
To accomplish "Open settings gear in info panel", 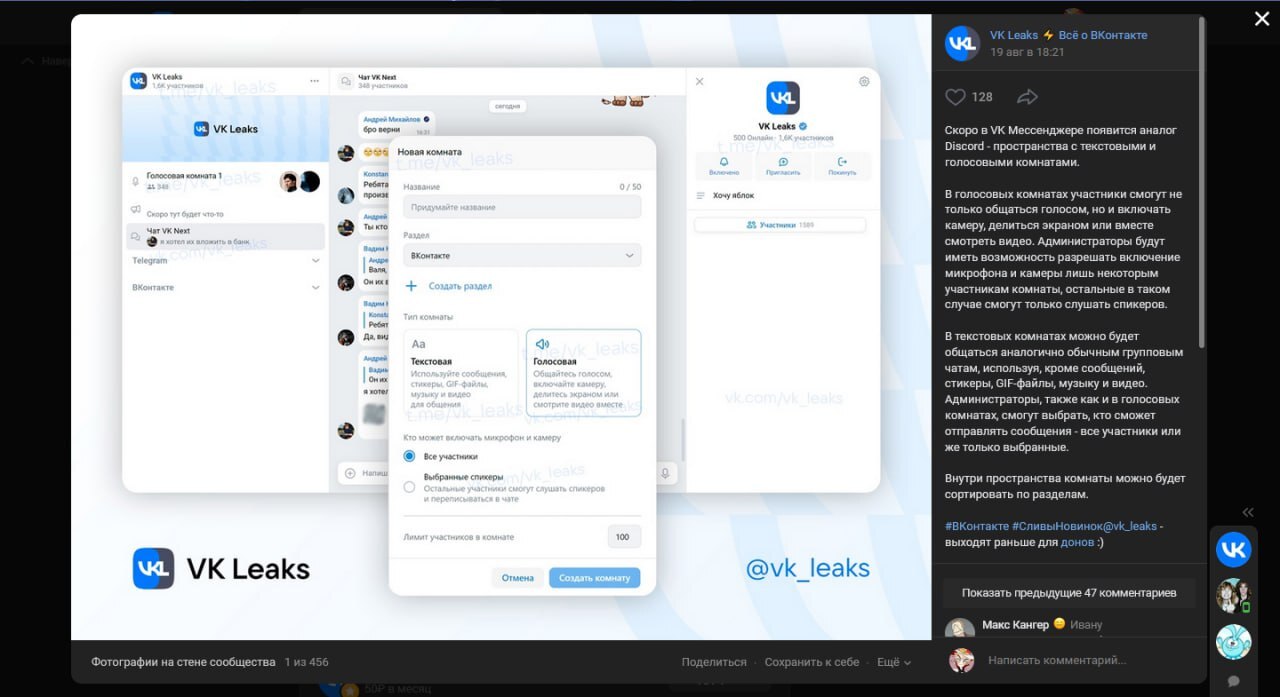I will coord(864,82).
